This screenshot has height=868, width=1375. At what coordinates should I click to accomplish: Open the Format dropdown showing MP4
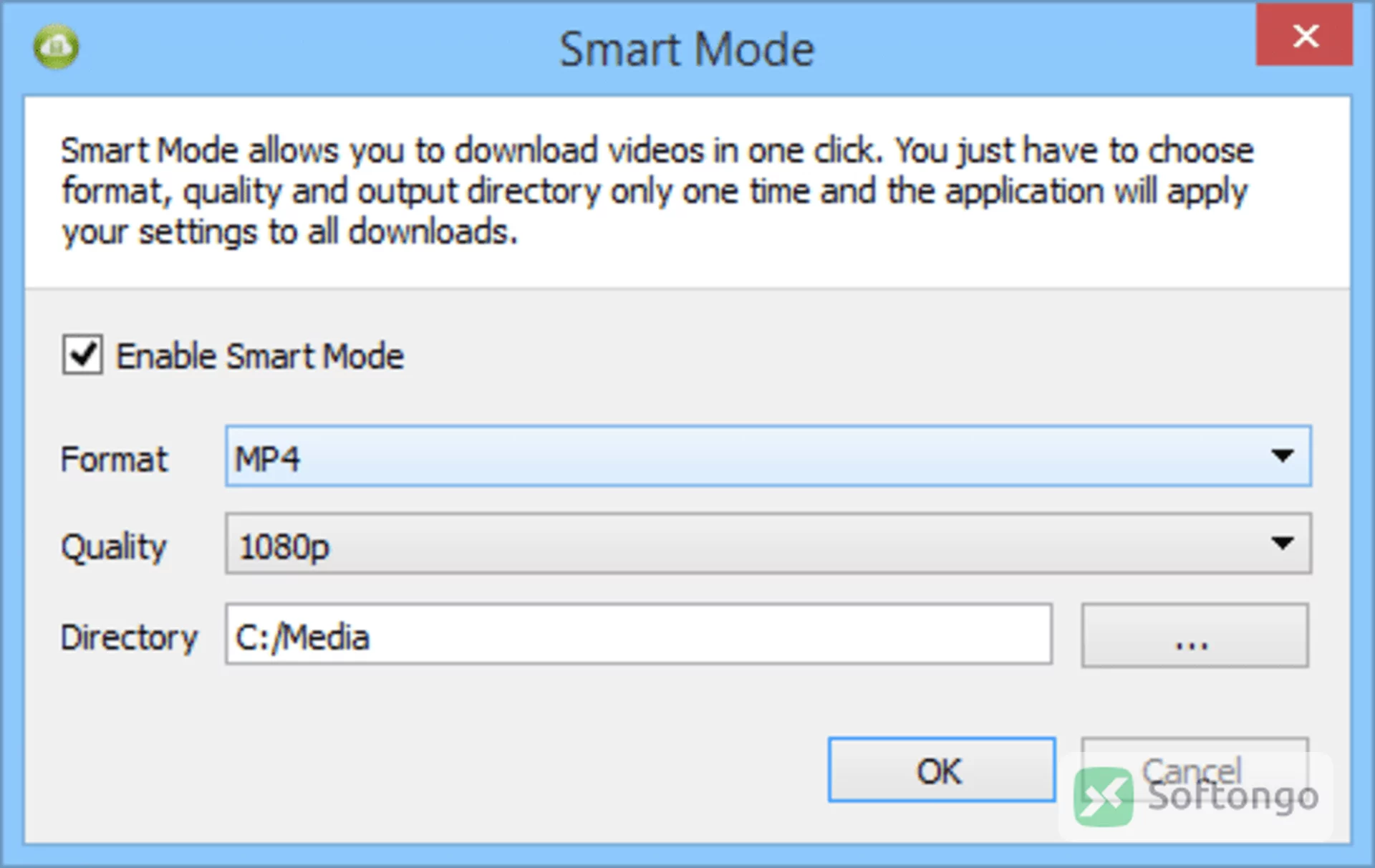point(768,456)
